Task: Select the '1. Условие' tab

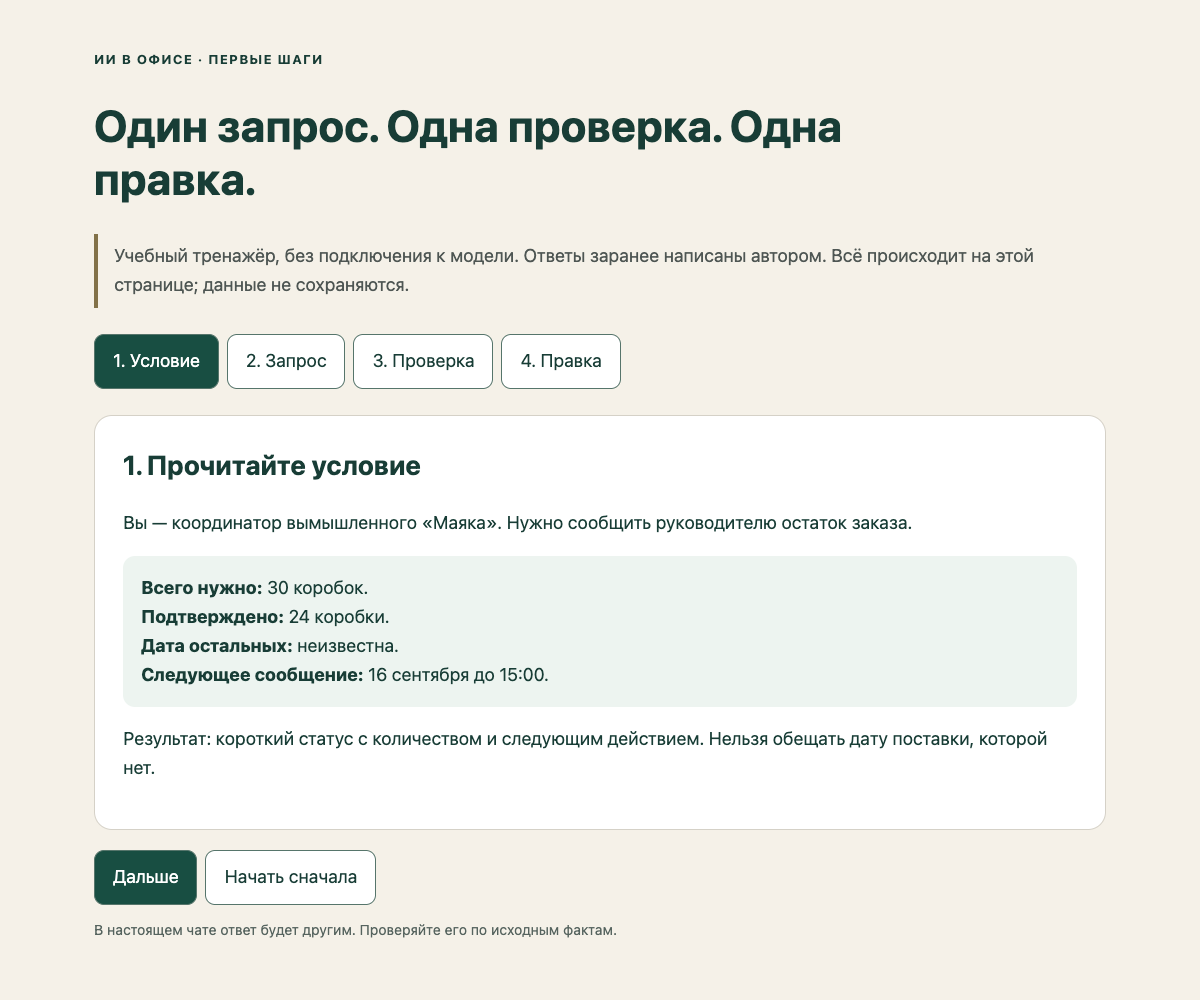Action: 156,361
